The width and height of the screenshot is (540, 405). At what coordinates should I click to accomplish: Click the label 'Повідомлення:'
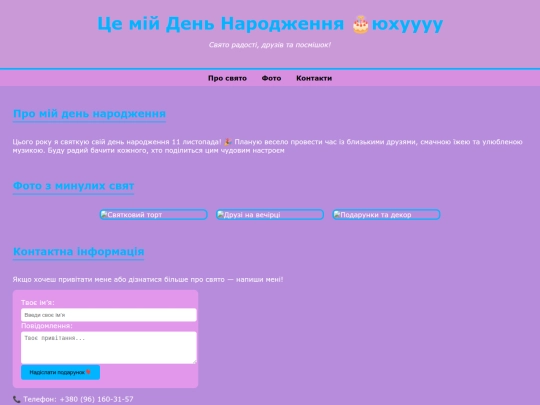point(47,326)
